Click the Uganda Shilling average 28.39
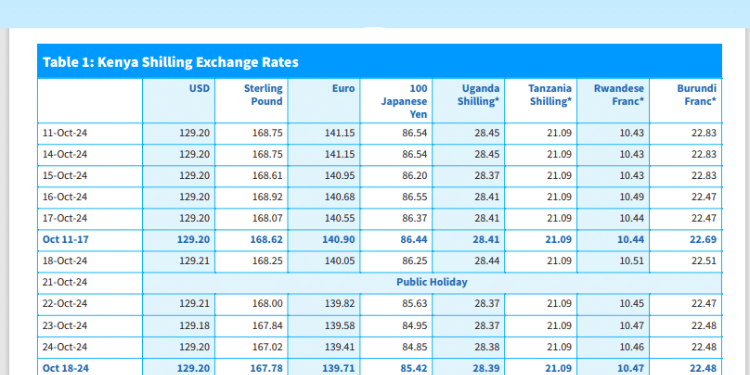 (486, 368)
